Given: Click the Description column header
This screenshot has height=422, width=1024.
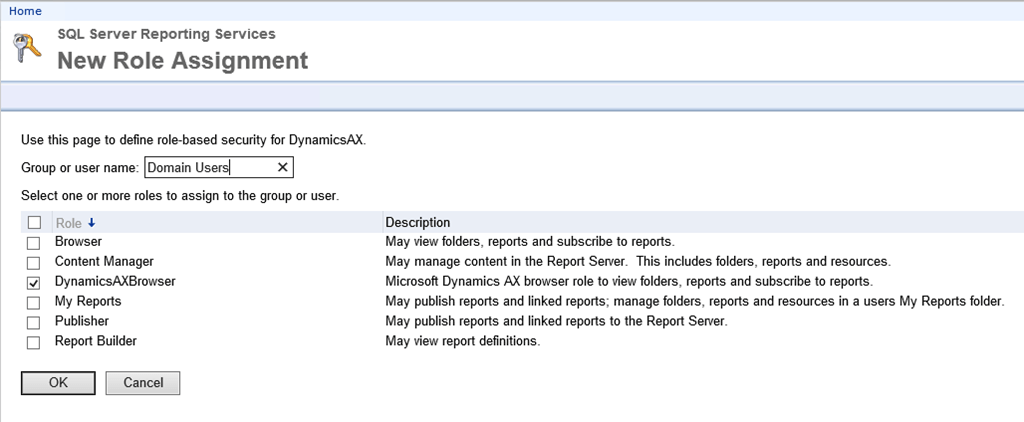Looking at the screenshot, I should tap(417, 223).
